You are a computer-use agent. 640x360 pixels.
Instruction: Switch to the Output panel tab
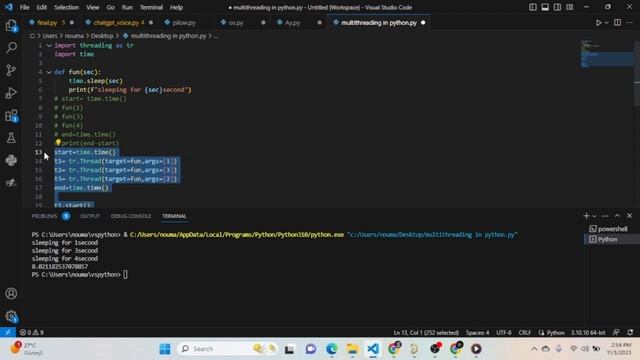[x=90, y=216]
